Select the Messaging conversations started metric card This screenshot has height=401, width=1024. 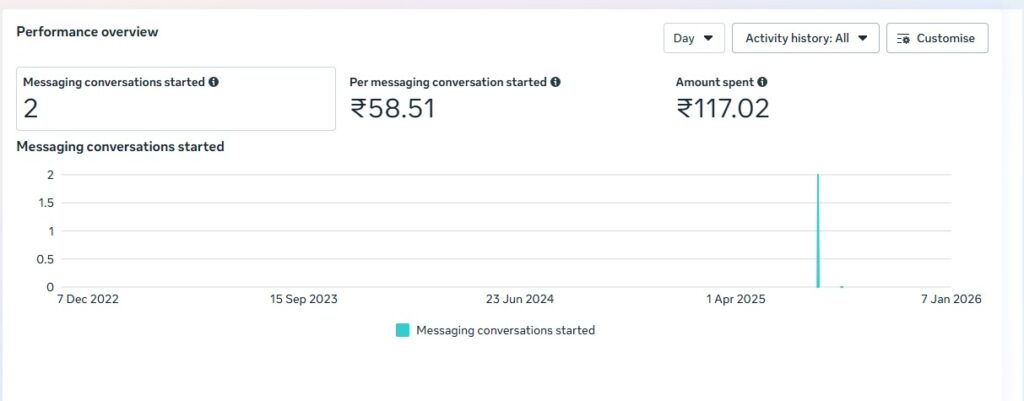pyautogui.click(x=176, y=98)
